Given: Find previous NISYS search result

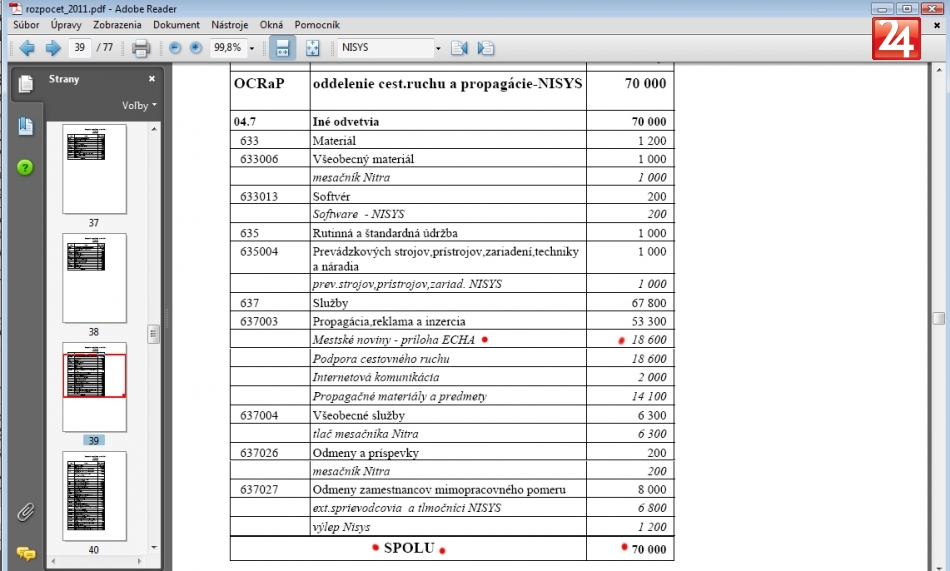Looking at the screenshot, I should [x=459, y=48].
